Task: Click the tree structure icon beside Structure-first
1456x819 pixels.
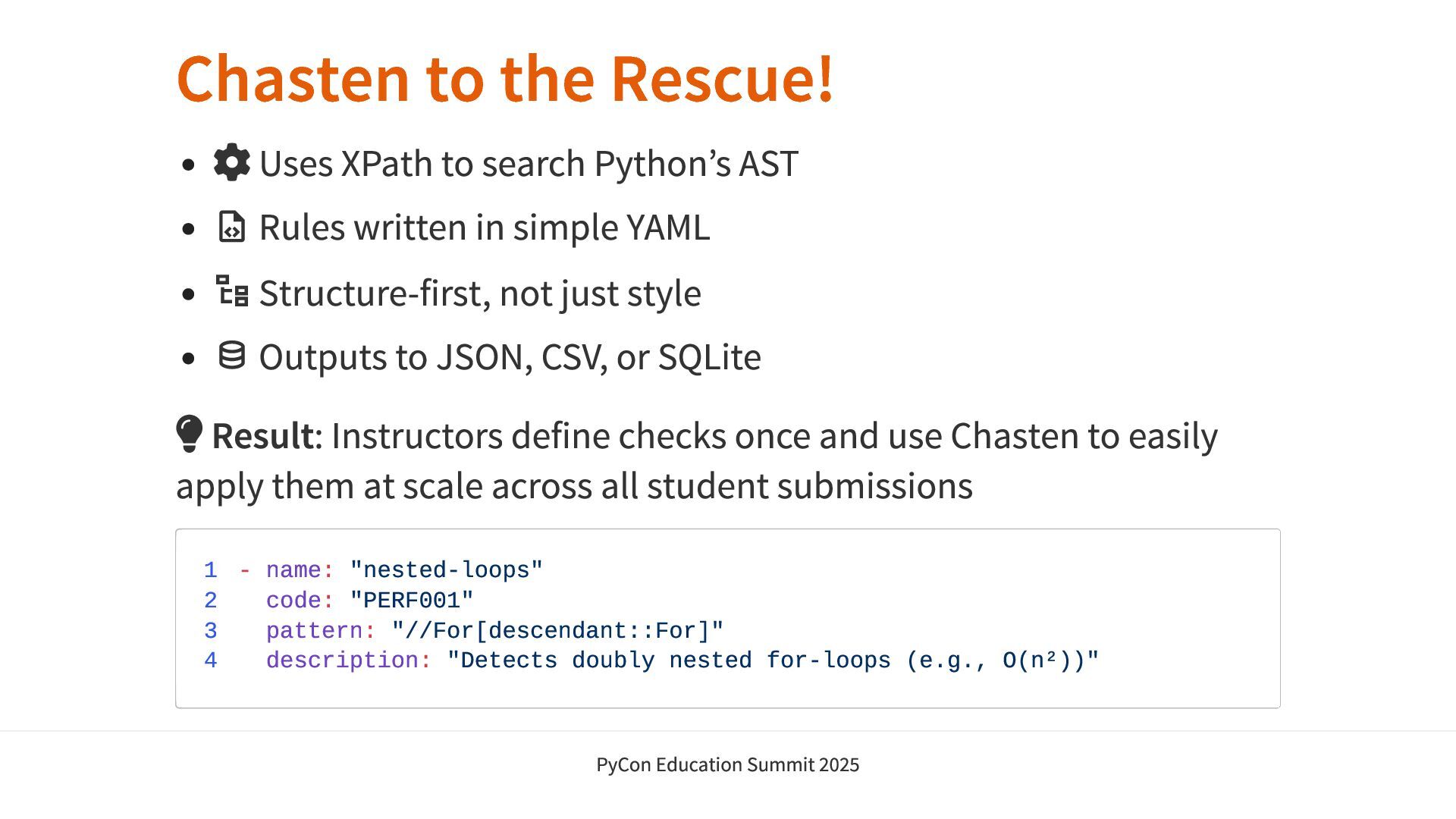Action: [231, 291]
